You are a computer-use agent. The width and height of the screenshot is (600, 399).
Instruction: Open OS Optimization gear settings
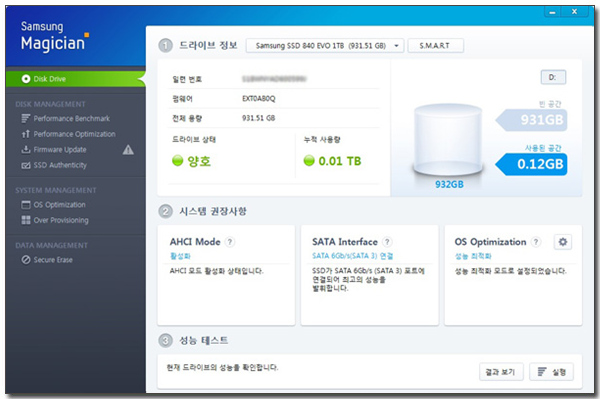pyautogui.click(x=562, y=242)
